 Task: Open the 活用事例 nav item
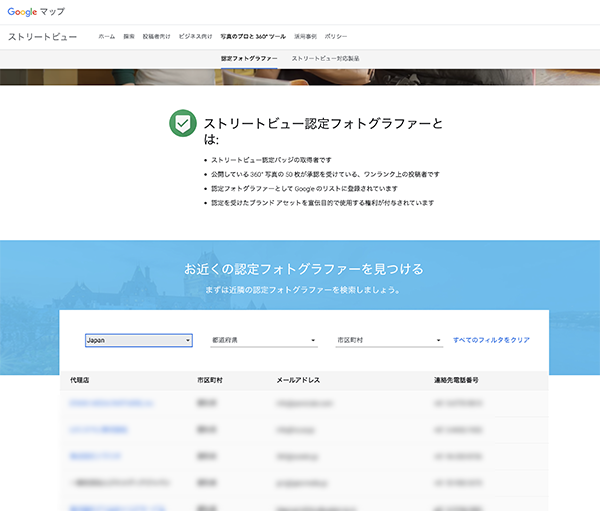305,36
